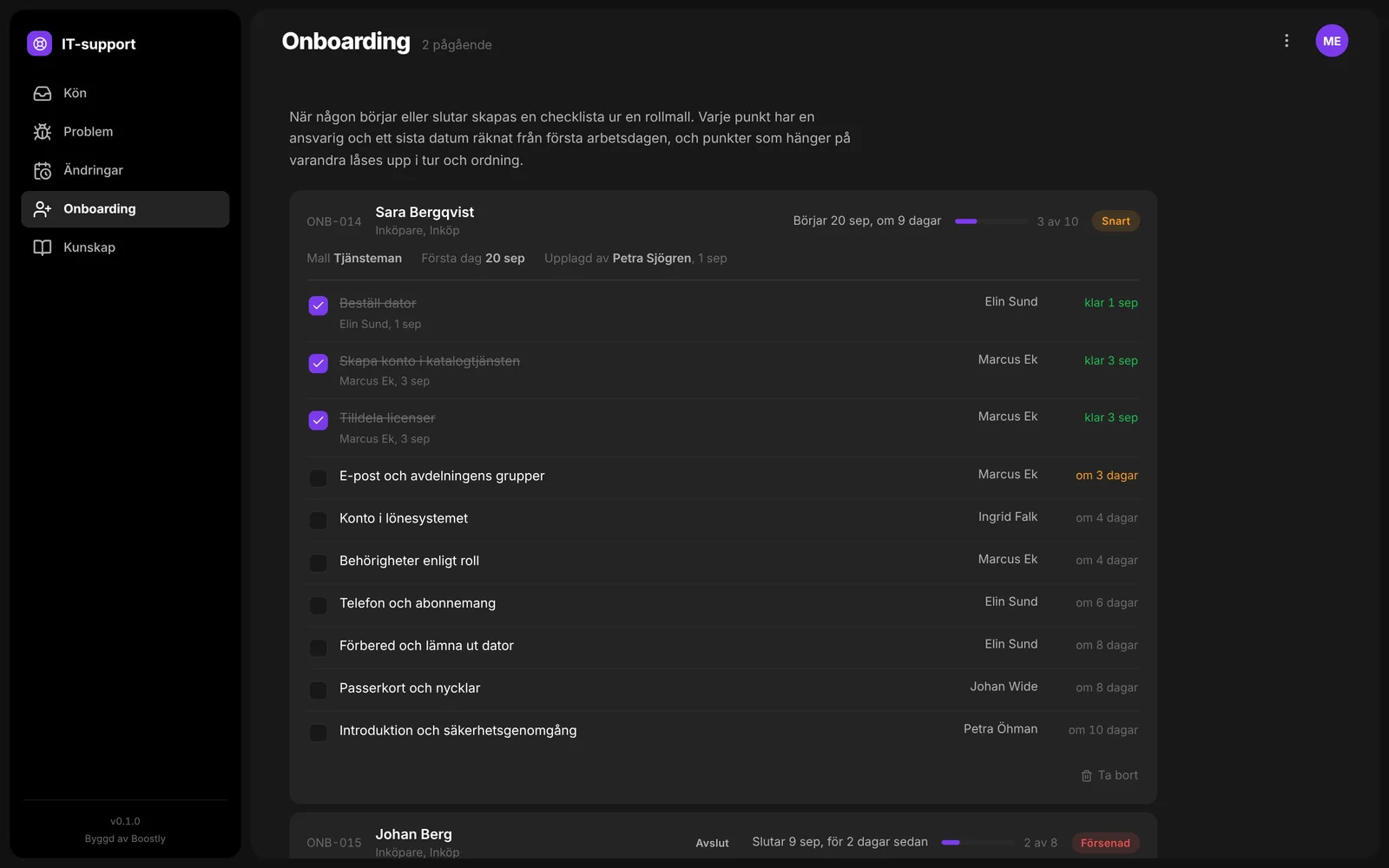Image resolution: width=1389 pixels, height=868 pixels.
Task: Click 'klar 1 sep' status text
Action: pyautogui.click(x=1111, y=303)
